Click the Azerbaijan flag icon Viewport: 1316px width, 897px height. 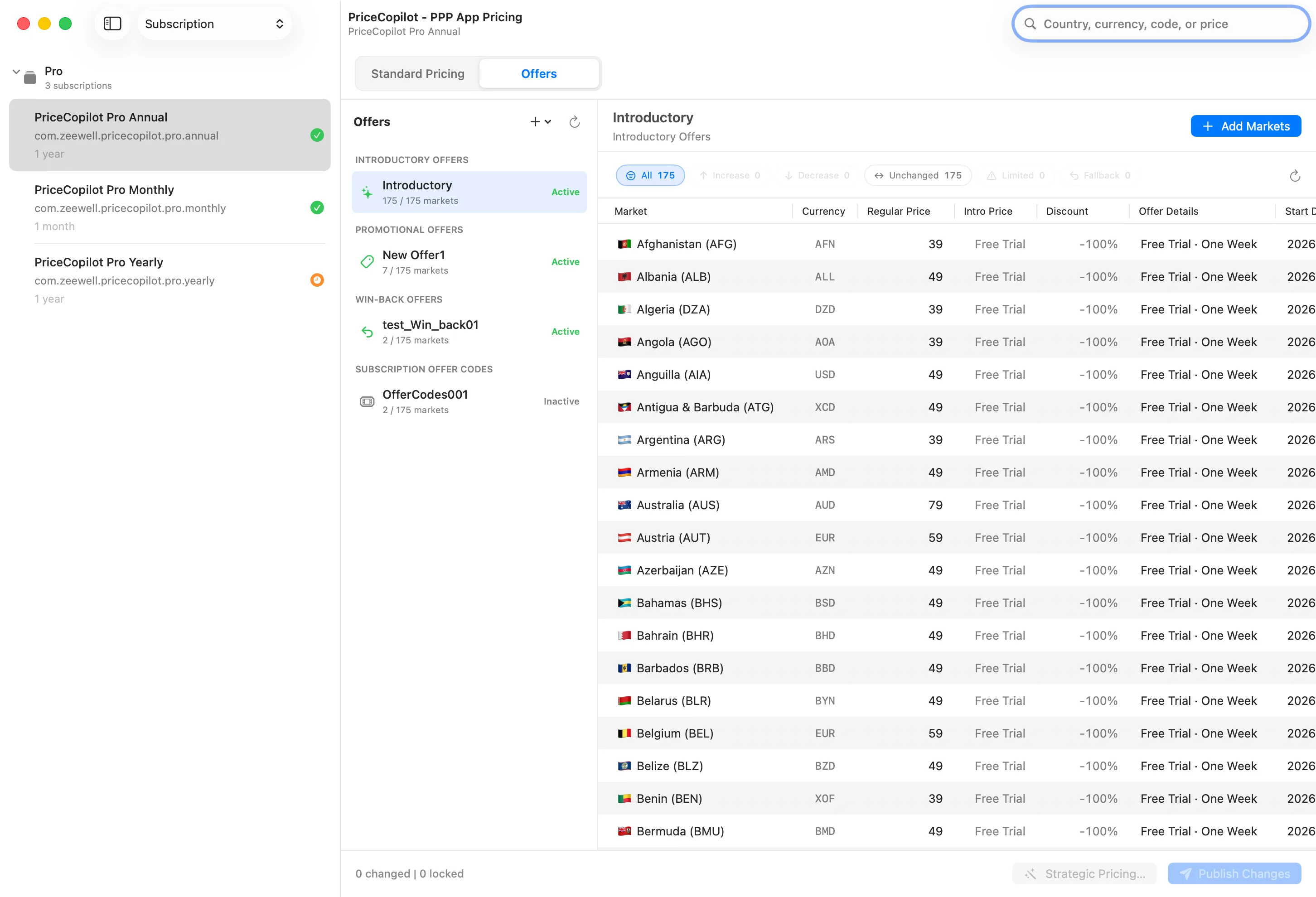tap(624, 570)
